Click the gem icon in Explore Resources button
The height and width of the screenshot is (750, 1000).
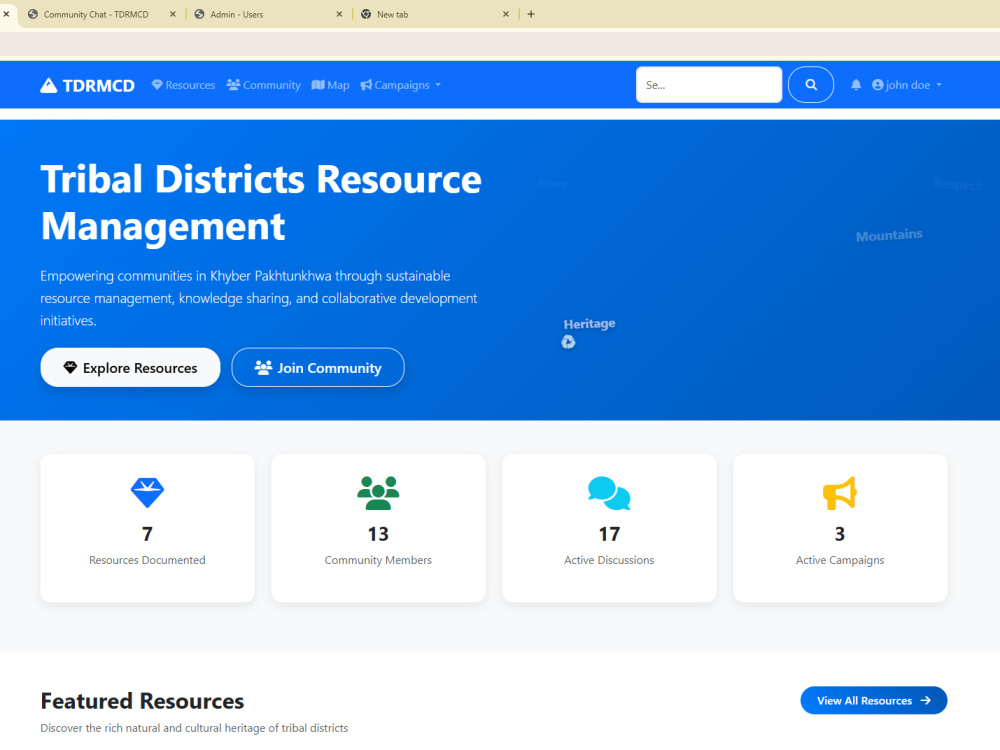(70, 367)
